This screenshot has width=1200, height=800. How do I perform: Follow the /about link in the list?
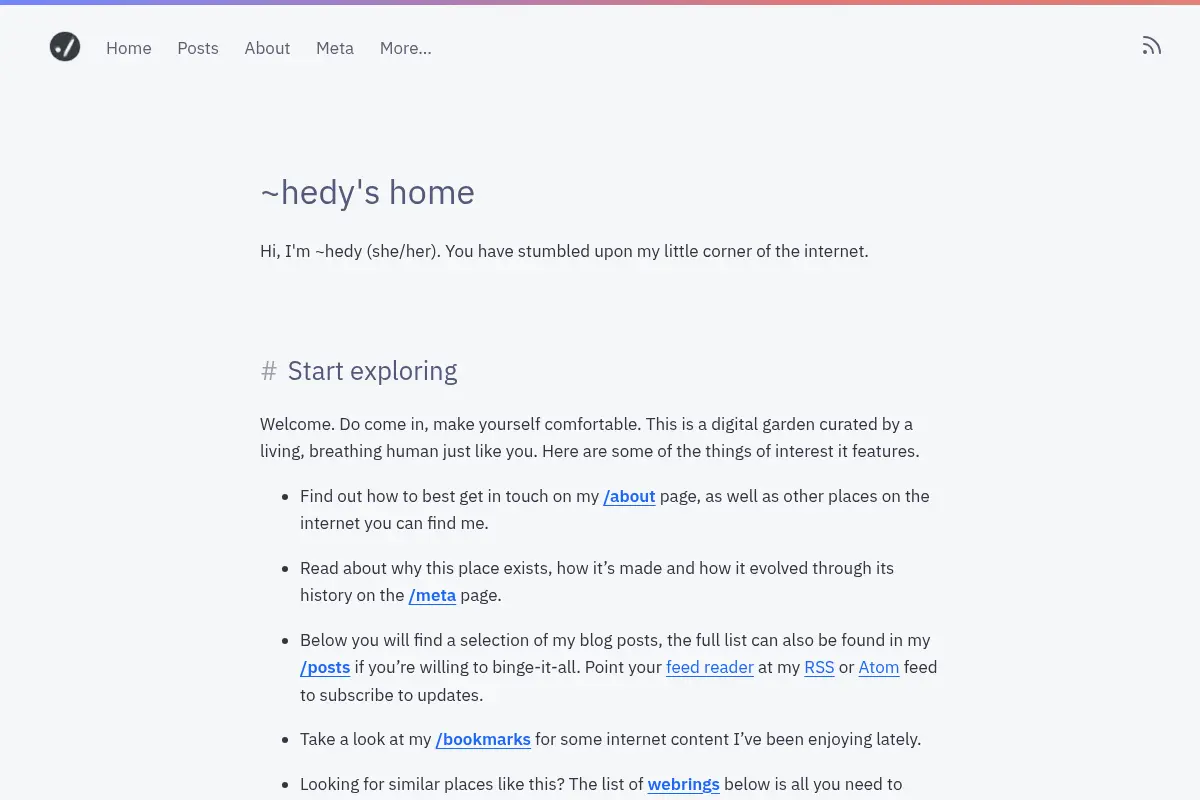tap(629, 496)
